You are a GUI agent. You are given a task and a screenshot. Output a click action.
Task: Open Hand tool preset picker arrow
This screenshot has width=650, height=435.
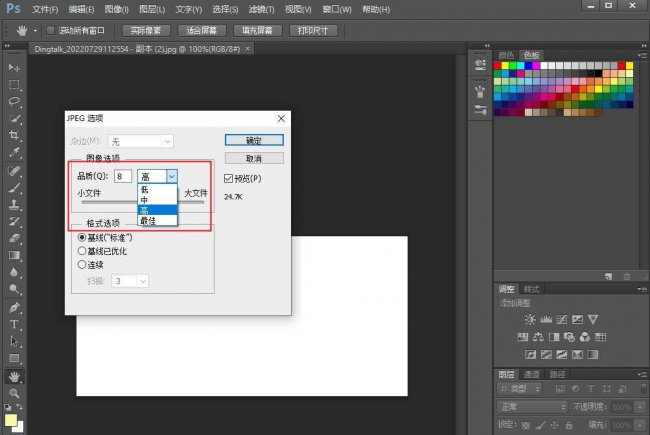(35, 31)
